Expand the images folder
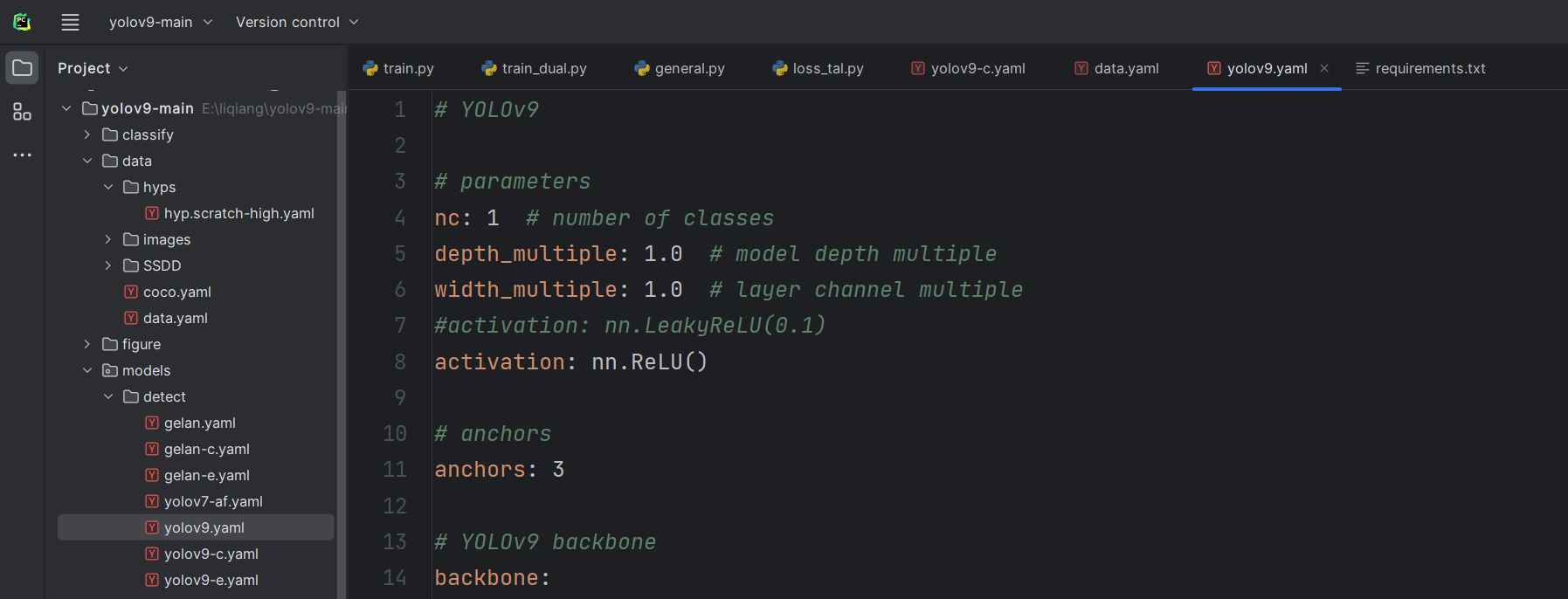Screen dimensions: 1568x599 [x=108, y=239]
